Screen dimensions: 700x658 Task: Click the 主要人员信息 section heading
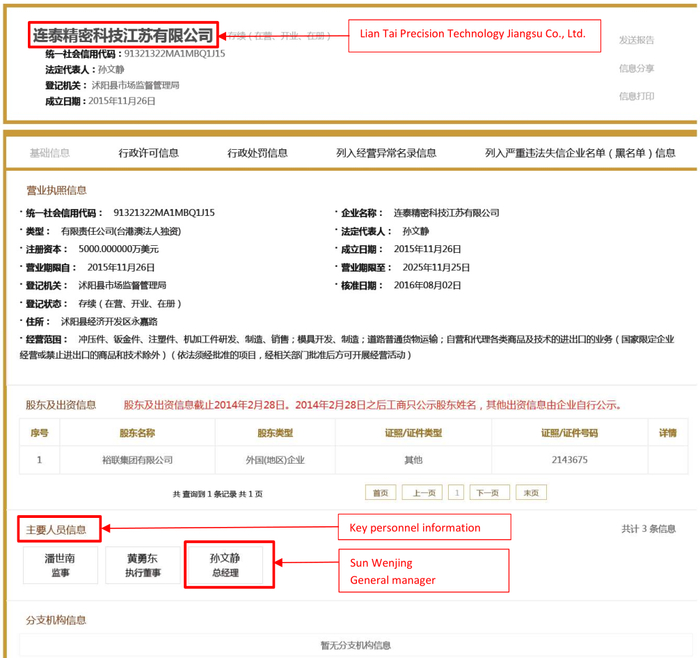click(x=56, y=530)
